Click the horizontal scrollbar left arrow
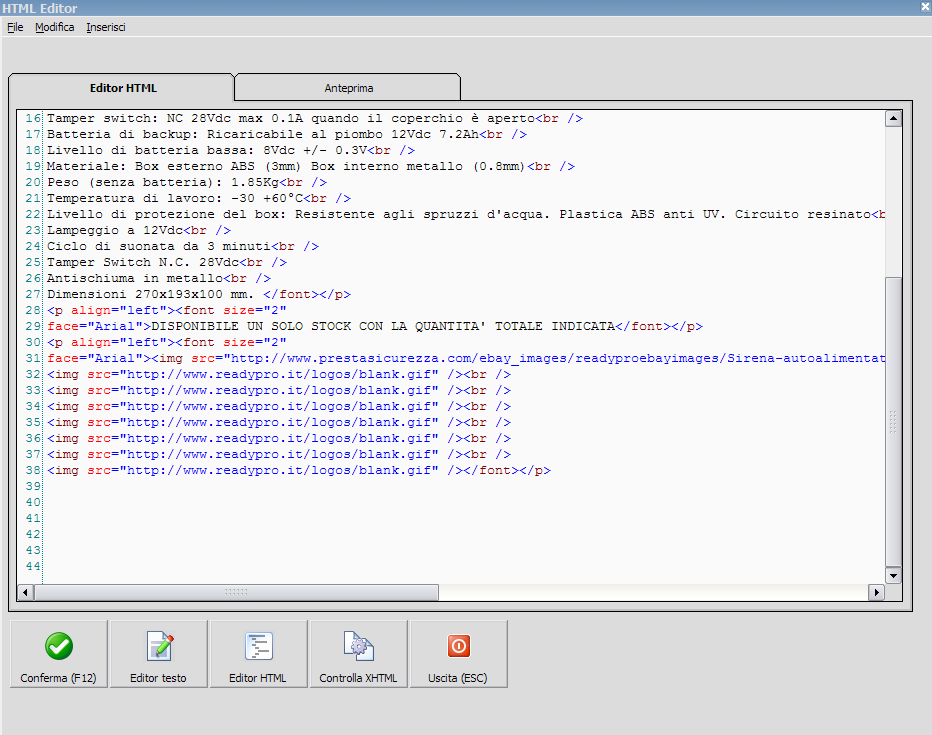The height and width of the screenshot is (735, 932). (27, 592)
